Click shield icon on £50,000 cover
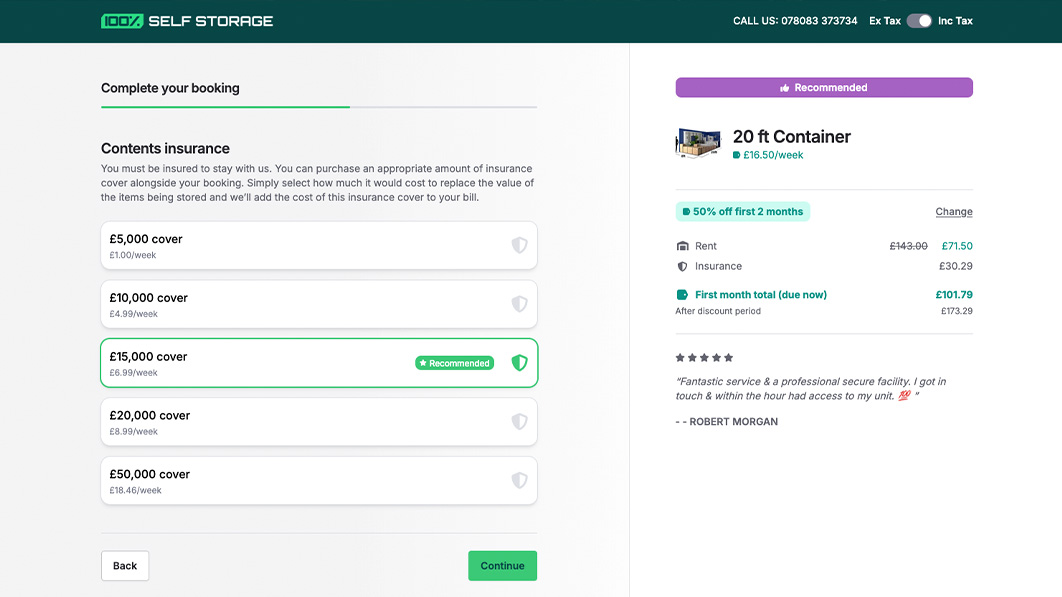This screenshot has width=1062, height=597. tap(519, 481)
